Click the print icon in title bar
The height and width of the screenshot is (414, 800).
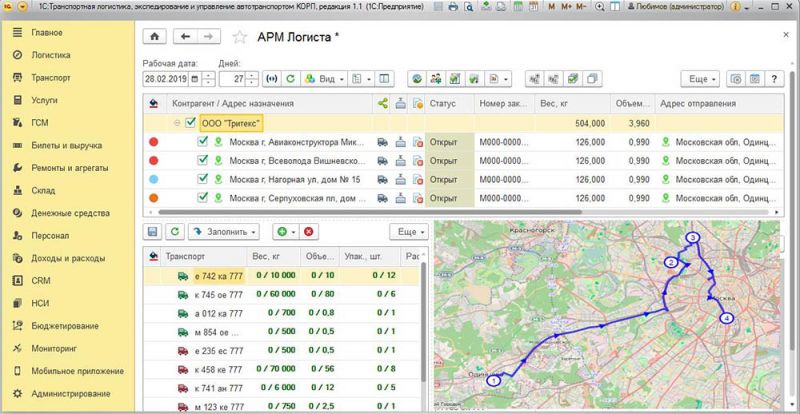(x=453, y=7)
